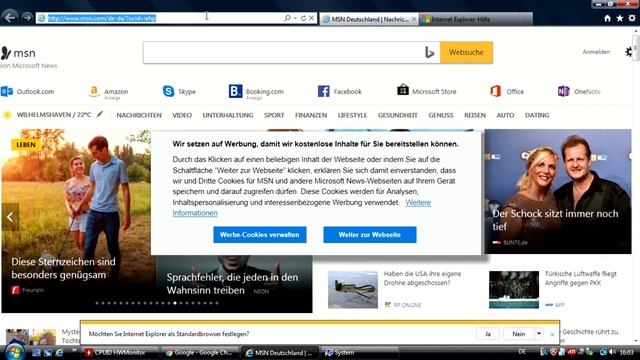640x360 pixels.
Task: Click the msn butterfly logo
Action: 6,53
